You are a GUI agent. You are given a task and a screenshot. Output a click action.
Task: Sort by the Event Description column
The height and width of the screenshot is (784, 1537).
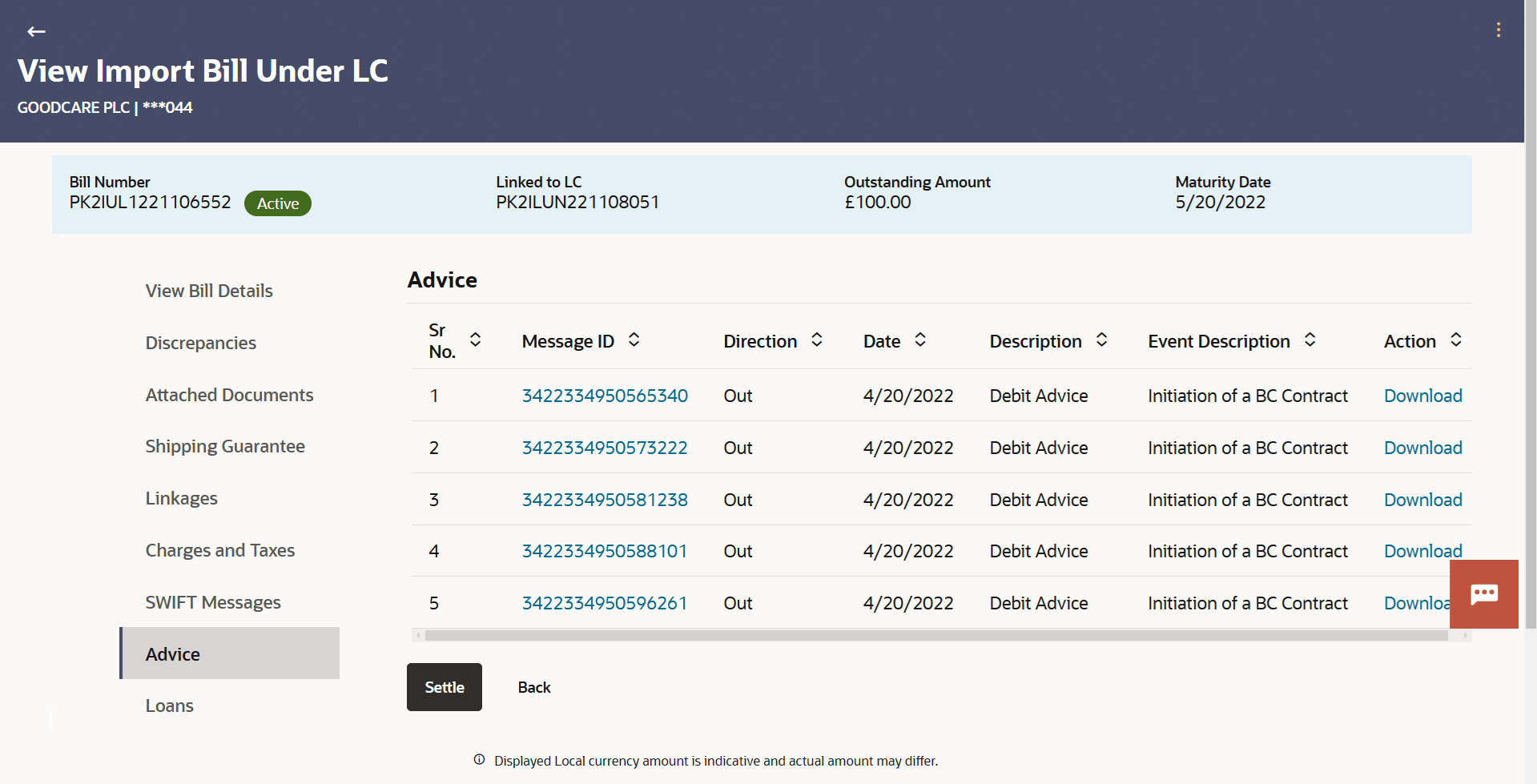point(1310,340)
